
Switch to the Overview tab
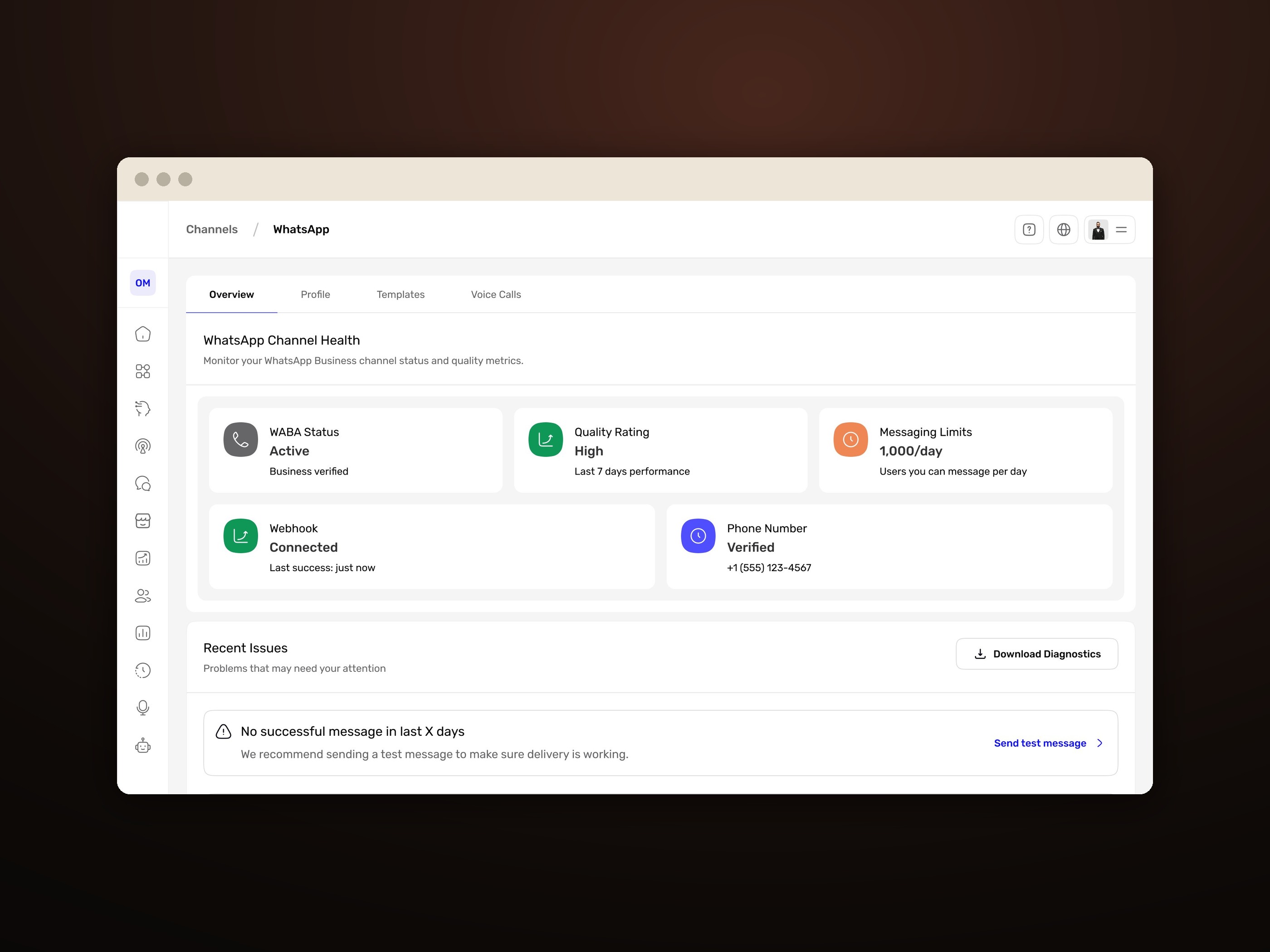pos(231,294)
